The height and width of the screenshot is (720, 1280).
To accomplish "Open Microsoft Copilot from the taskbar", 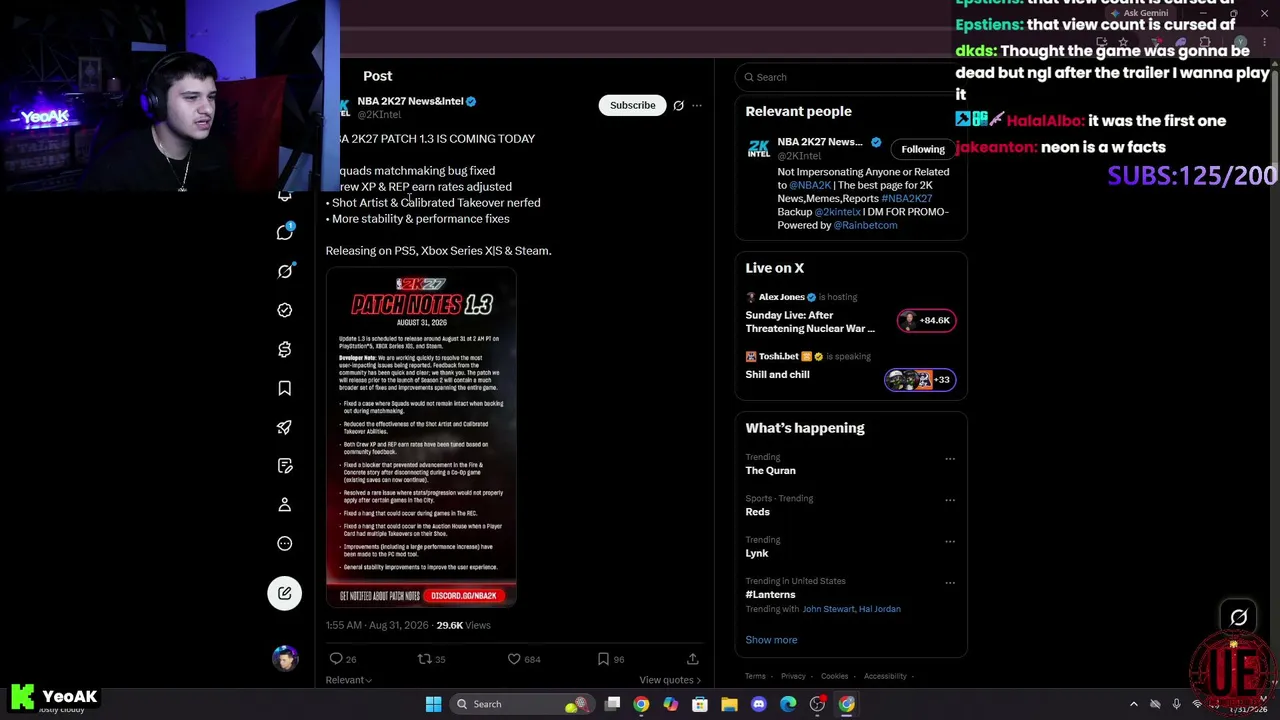I will coord(670,704).
